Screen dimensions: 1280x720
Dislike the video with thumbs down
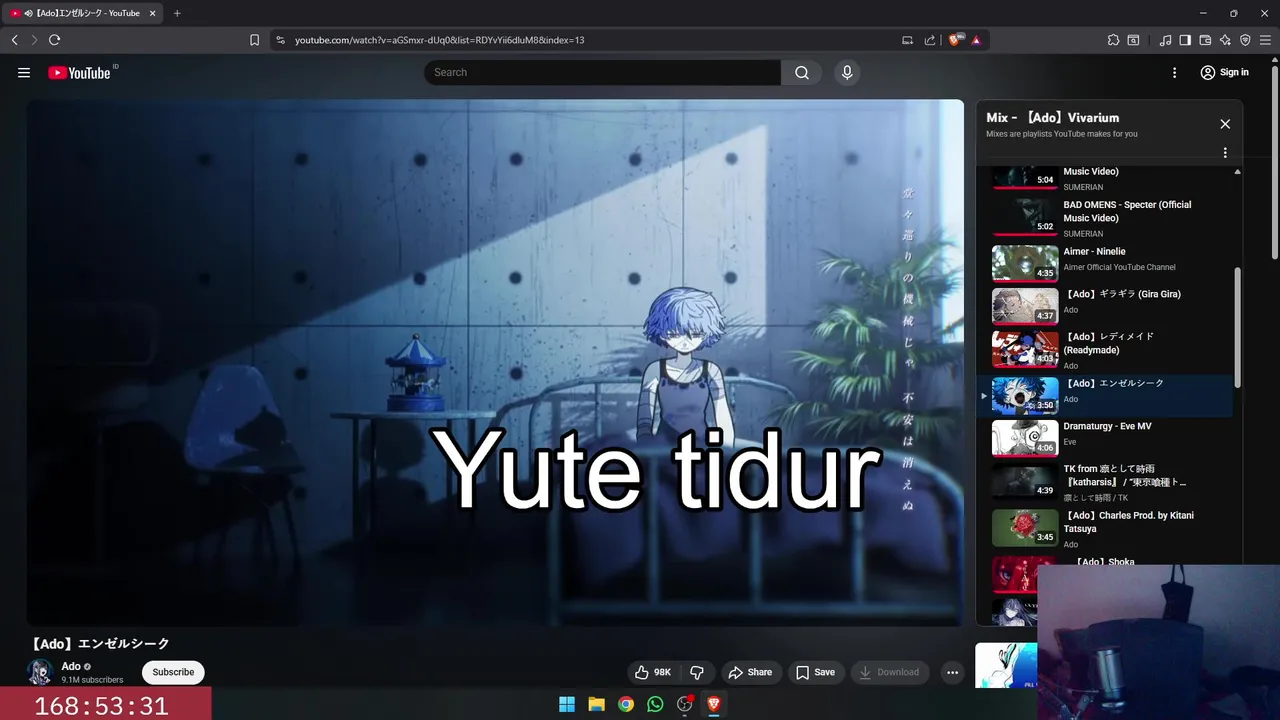(697, 672)
